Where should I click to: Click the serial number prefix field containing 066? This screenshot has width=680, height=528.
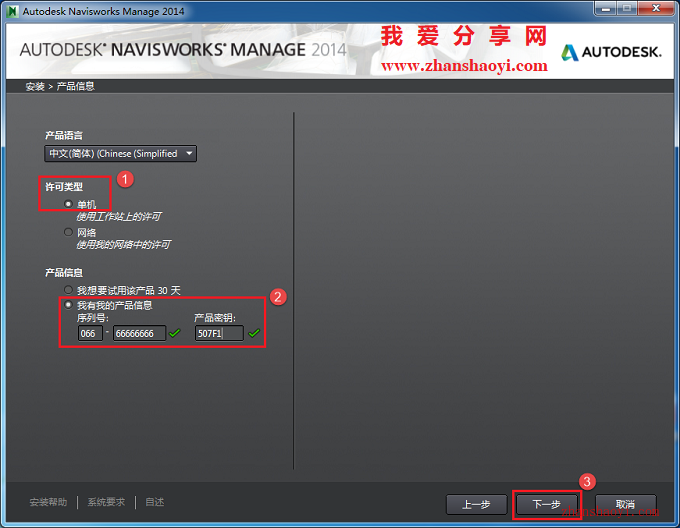pos(90,333)
